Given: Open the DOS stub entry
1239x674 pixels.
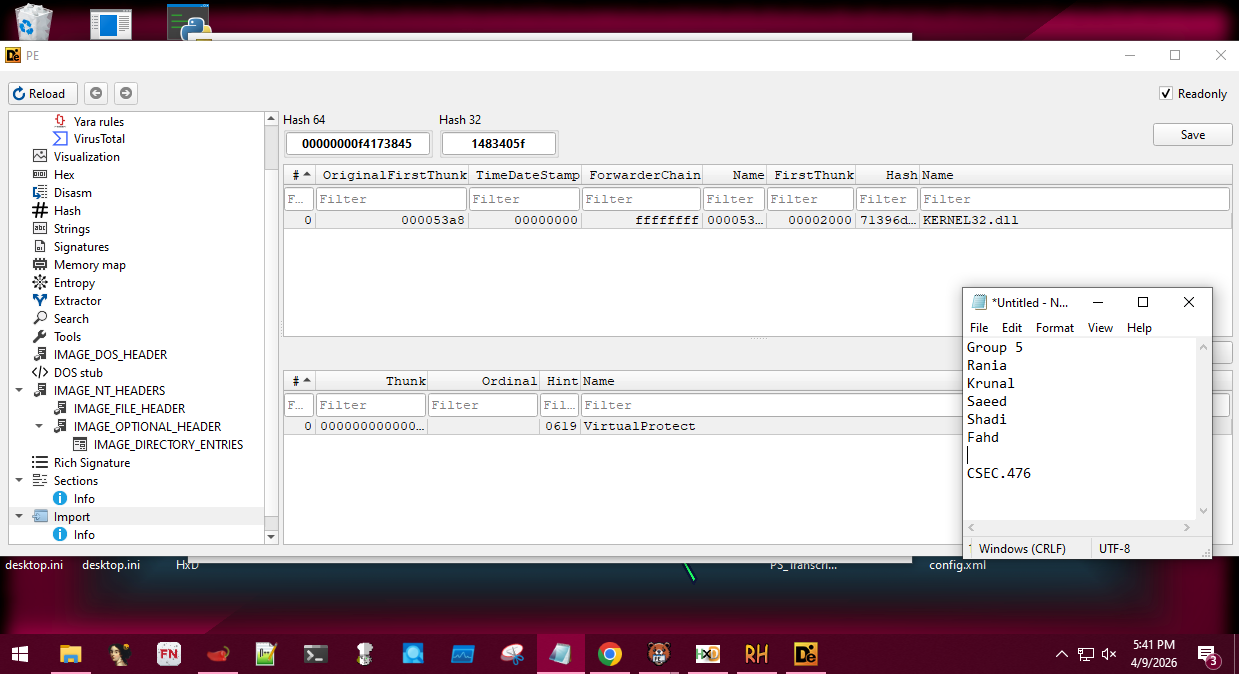Looking at the screenshot, I should 78,373.
